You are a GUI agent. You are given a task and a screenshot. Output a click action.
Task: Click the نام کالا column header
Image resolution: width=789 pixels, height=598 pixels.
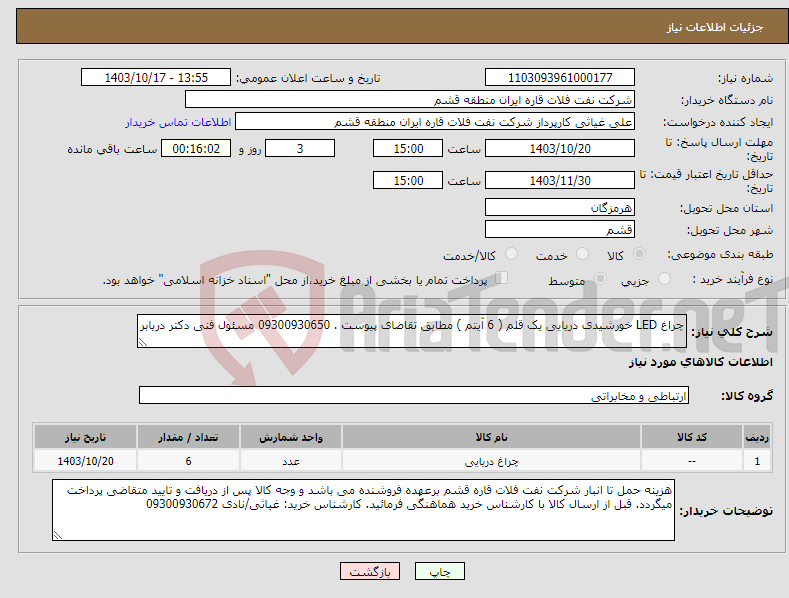click(x=491, y=437)
